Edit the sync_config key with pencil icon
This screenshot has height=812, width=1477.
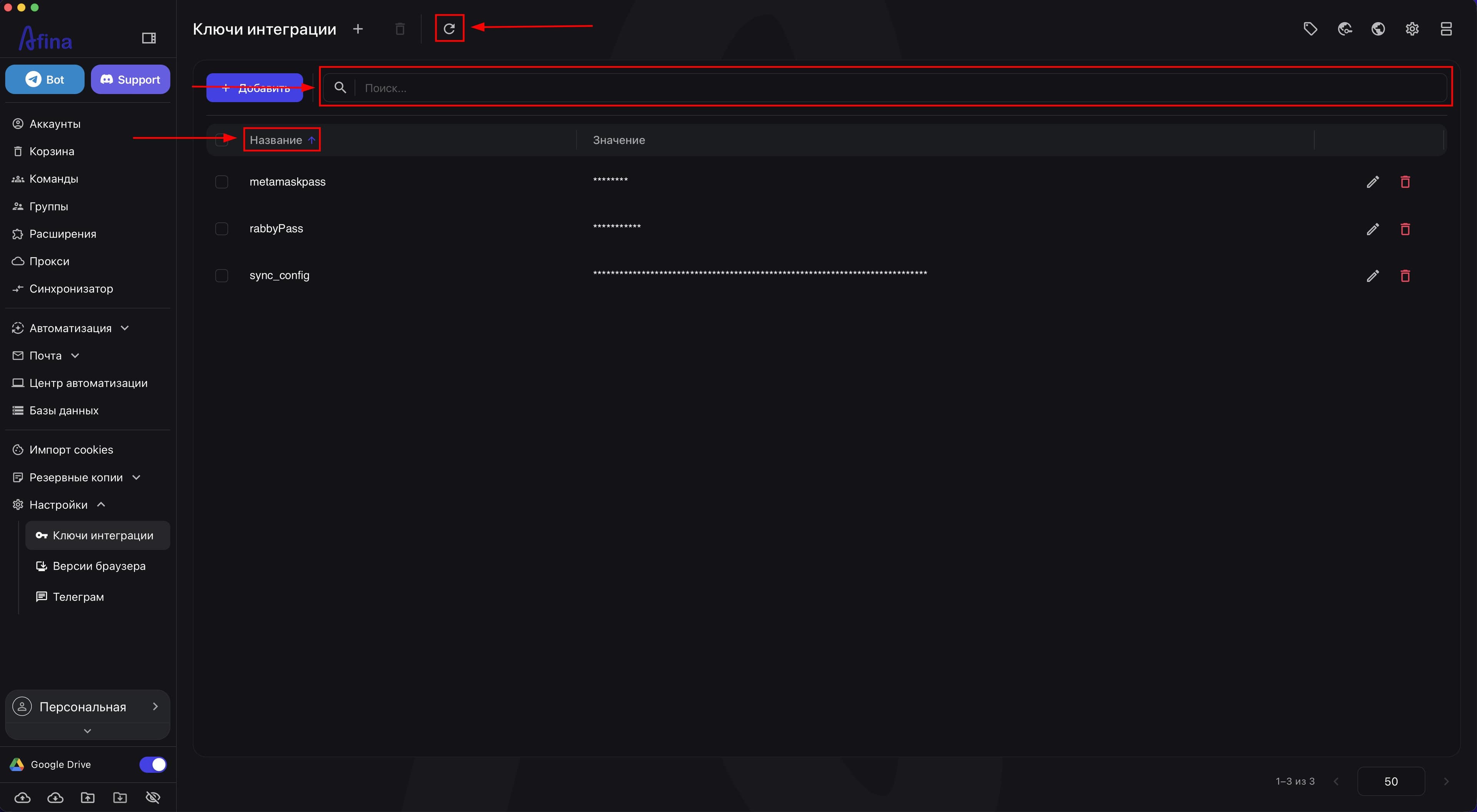click(1373, 276)
